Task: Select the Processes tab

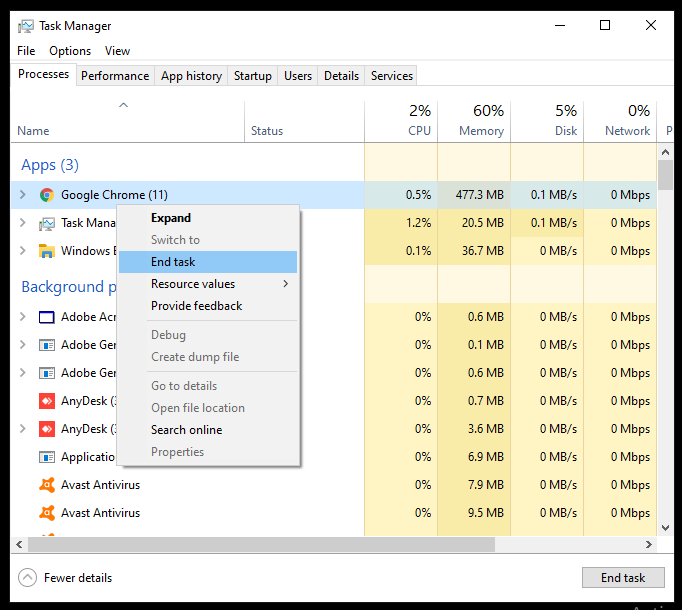Action: pos(43,74)
